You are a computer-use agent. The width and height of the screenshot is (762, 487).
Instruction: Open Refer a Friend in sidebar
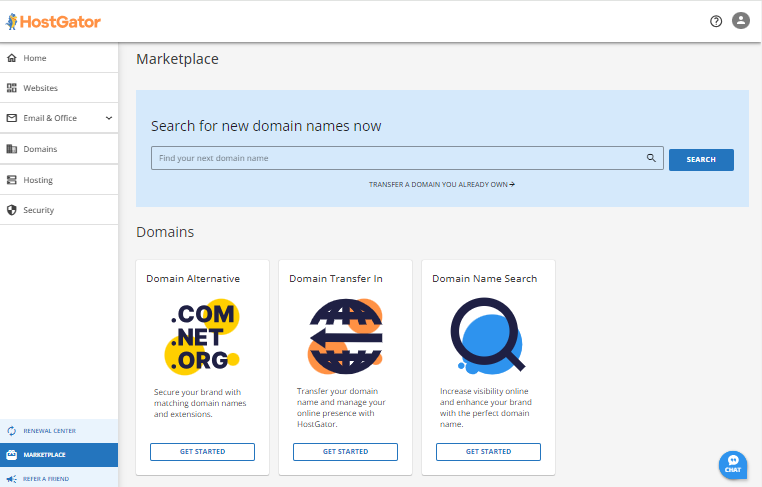coord(59,478)
